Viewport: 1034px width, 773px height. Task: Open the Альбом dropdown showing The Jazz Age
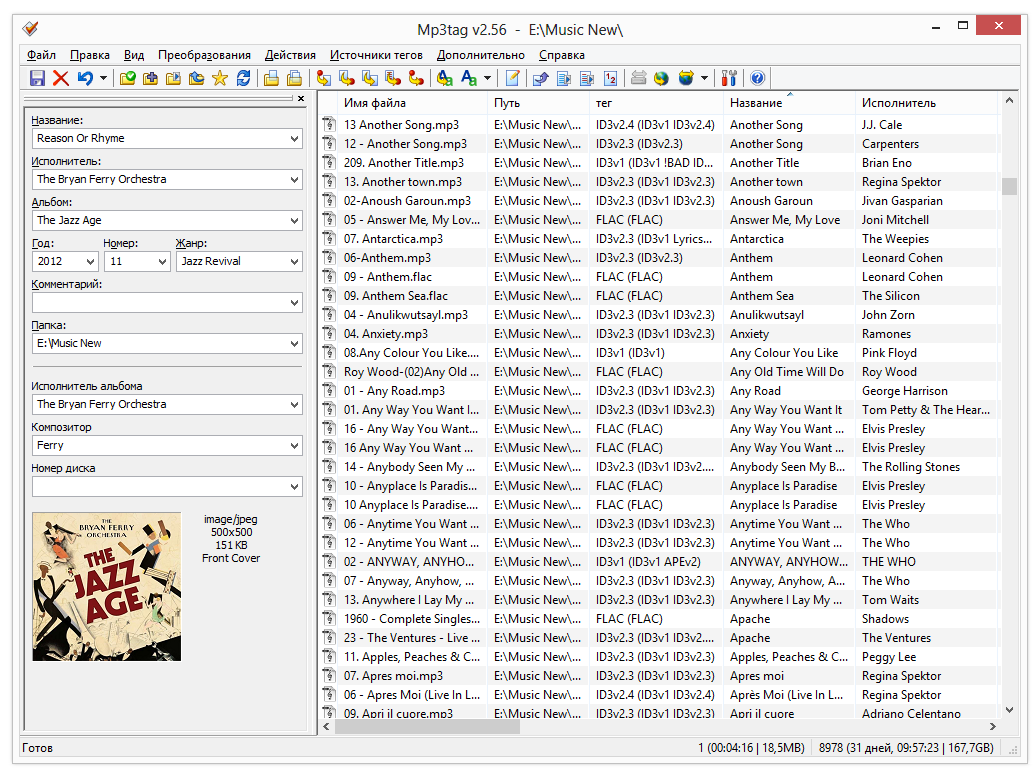(x=294, y=220)
